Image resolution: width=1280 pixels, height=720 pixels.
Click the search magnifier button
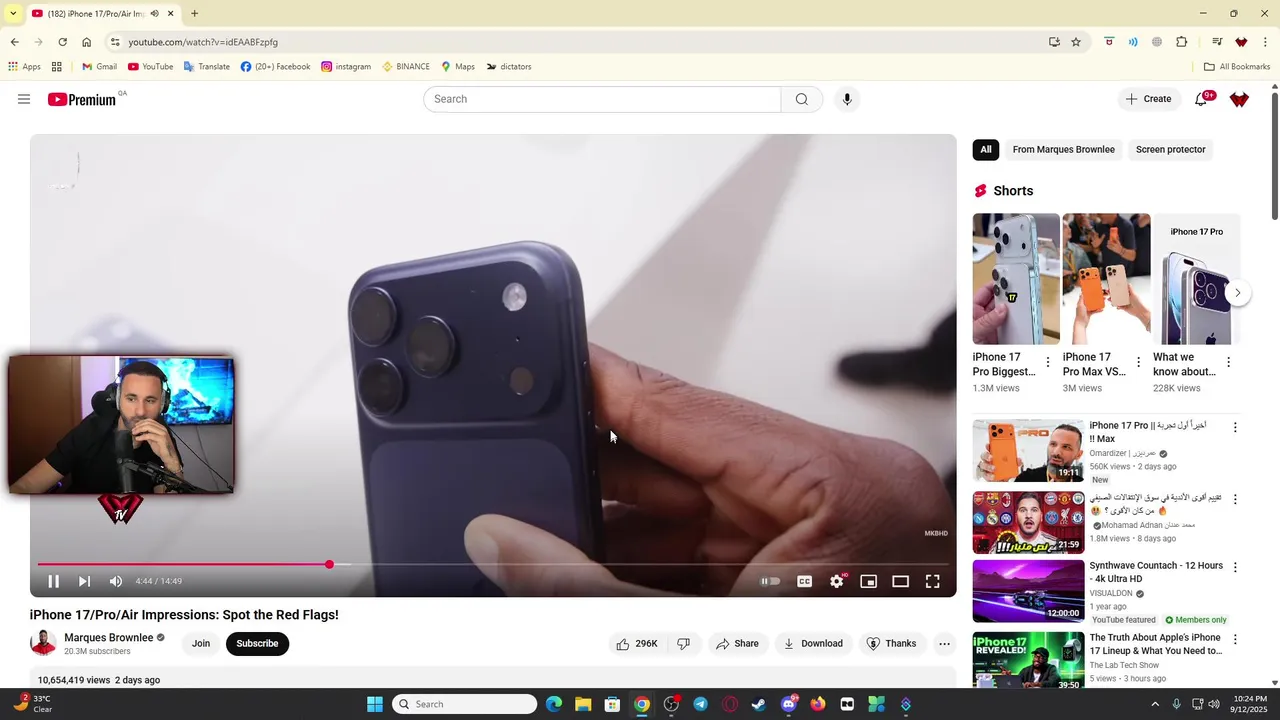click(x=802, y=99)
